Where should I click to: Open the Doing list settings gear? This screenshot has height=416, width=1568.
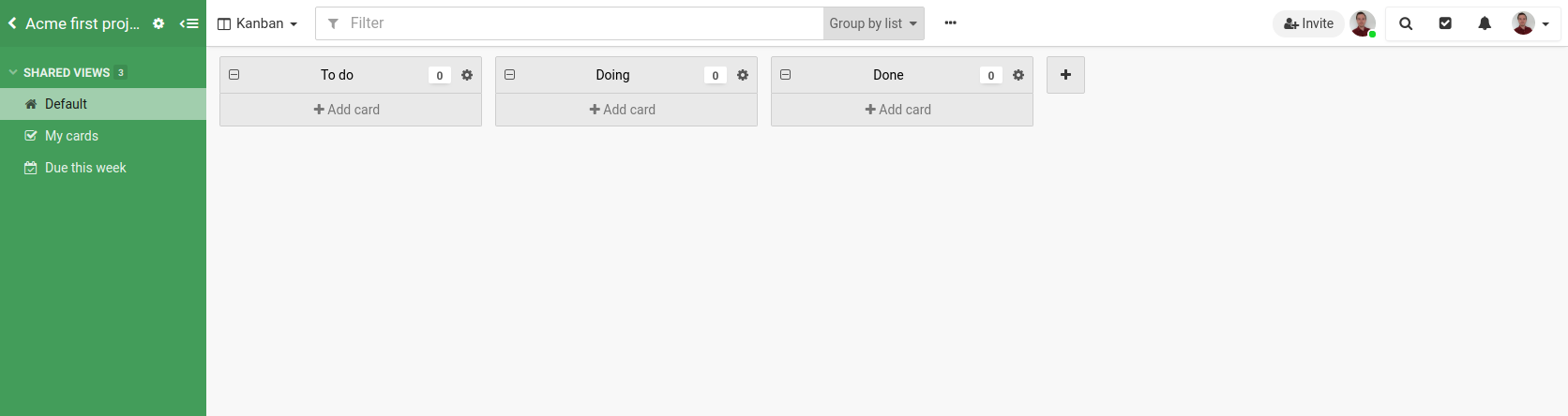743,75
